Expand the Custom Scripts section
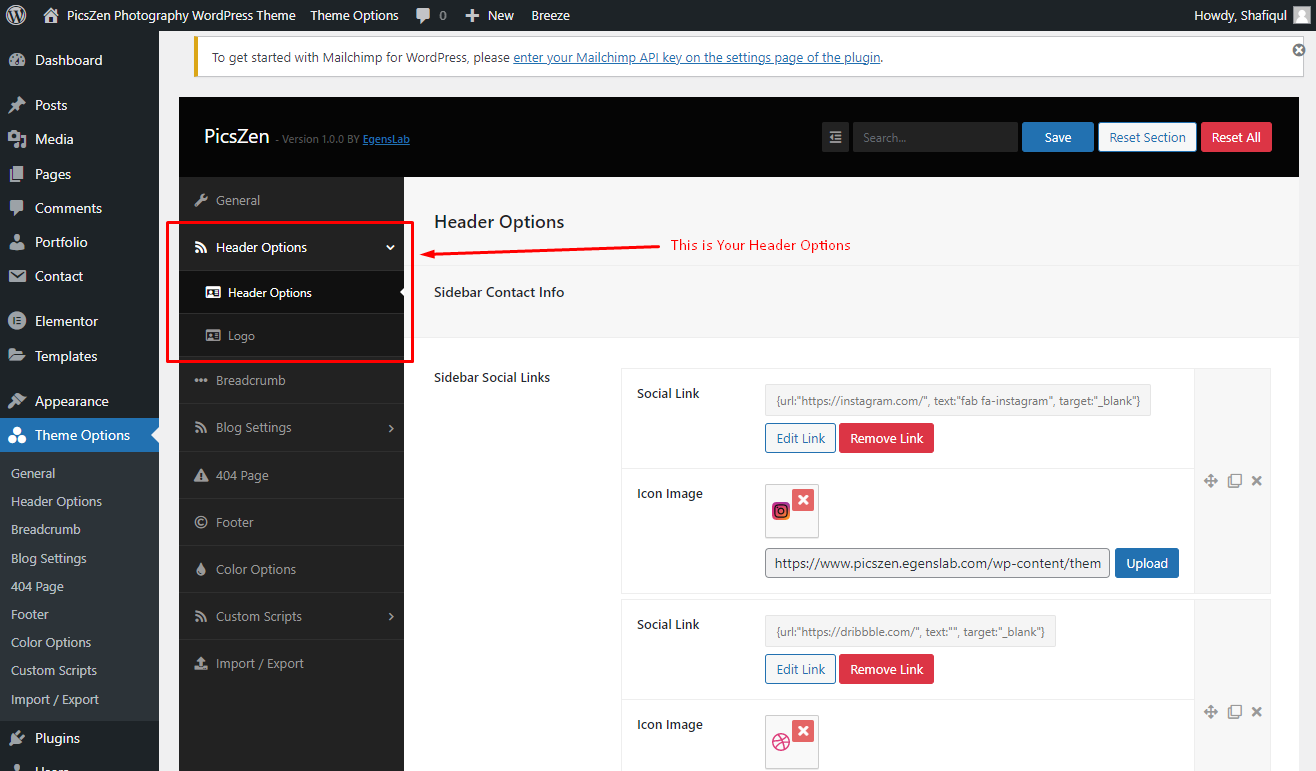 [291, 616]
